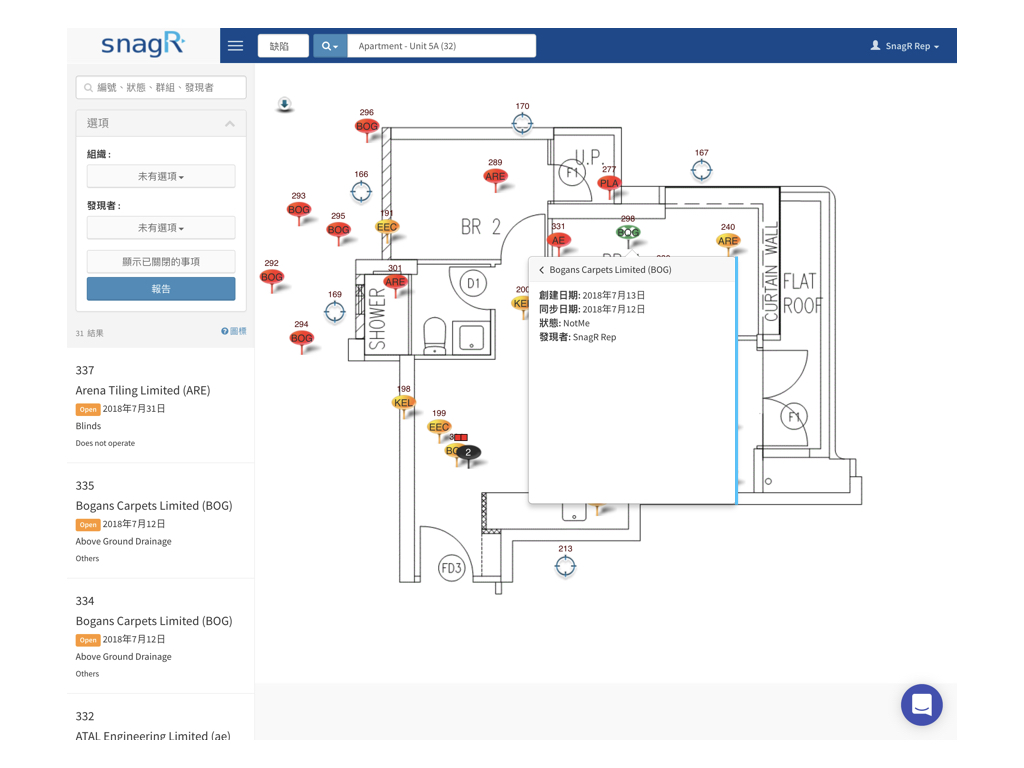
Task: Open defect 337 Arena Tiling Limited
Action: 161,406
